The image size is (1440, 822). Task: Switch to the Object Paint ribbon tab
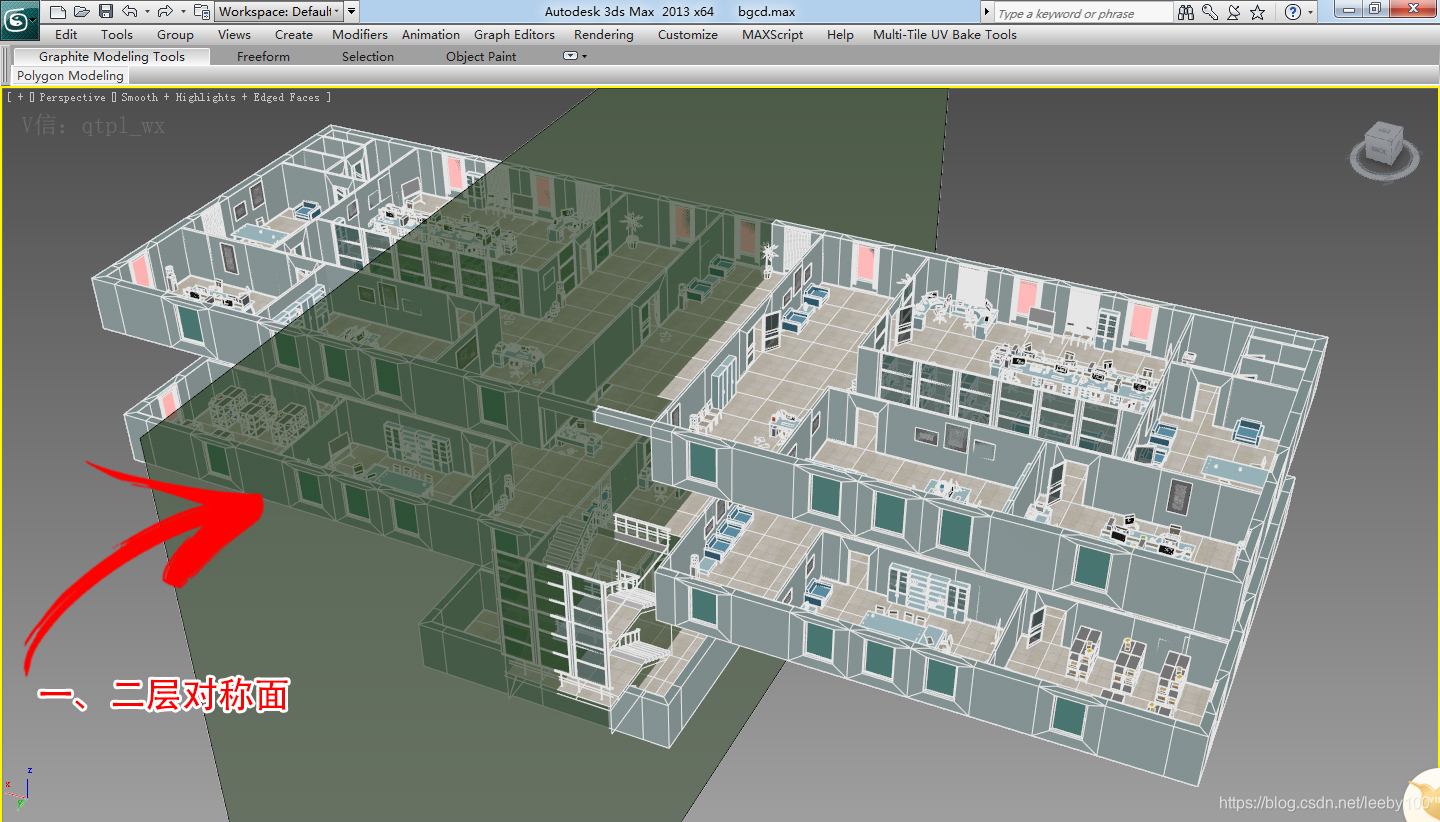tap(481, 56)
